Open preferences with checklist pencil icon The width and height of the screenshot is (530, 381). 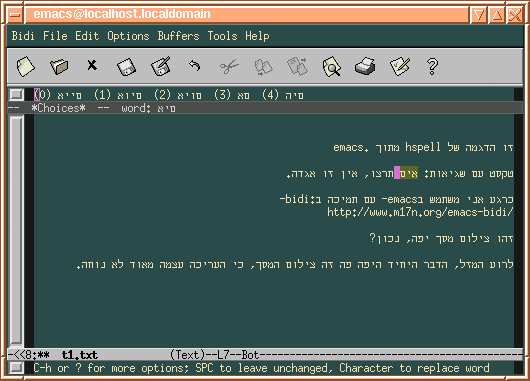coord(400,66)
